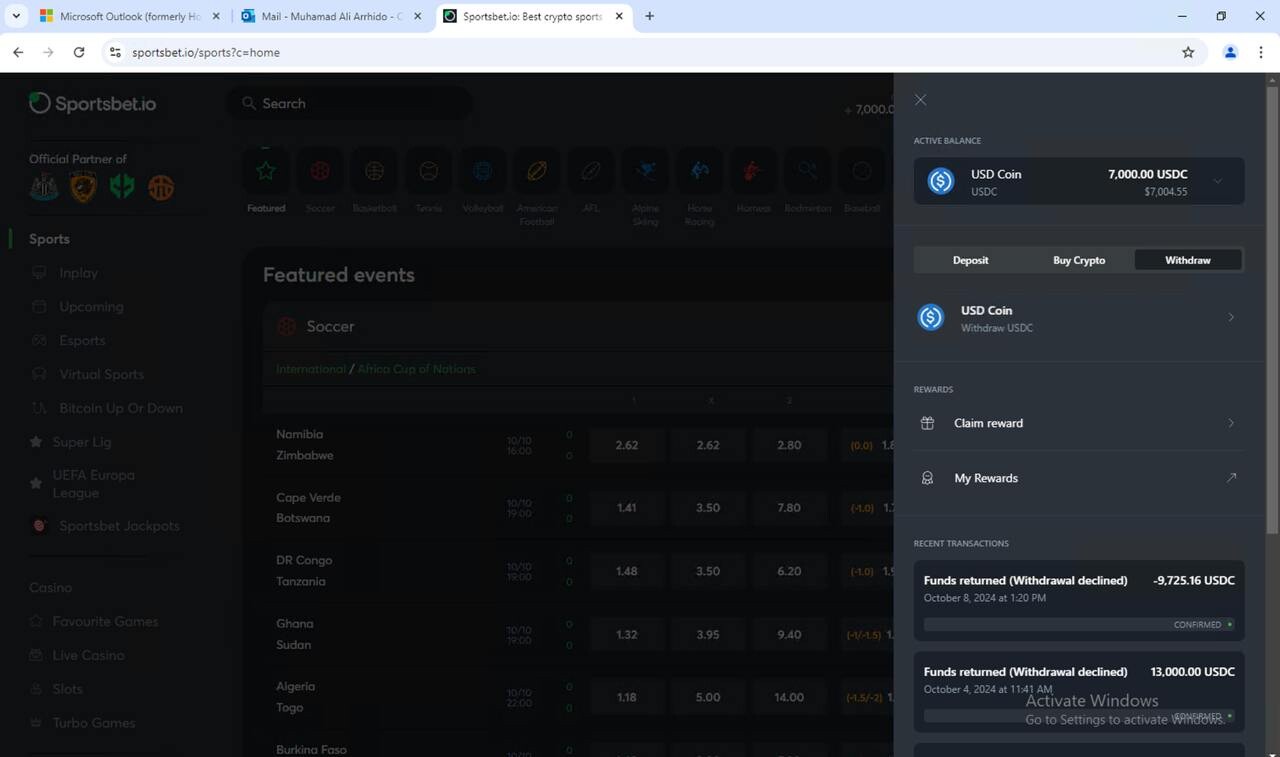Image resolution: width=1280 pixels, height=757 pixels.
Task: Select the Volleyball category icon
Action: point(482,171)
